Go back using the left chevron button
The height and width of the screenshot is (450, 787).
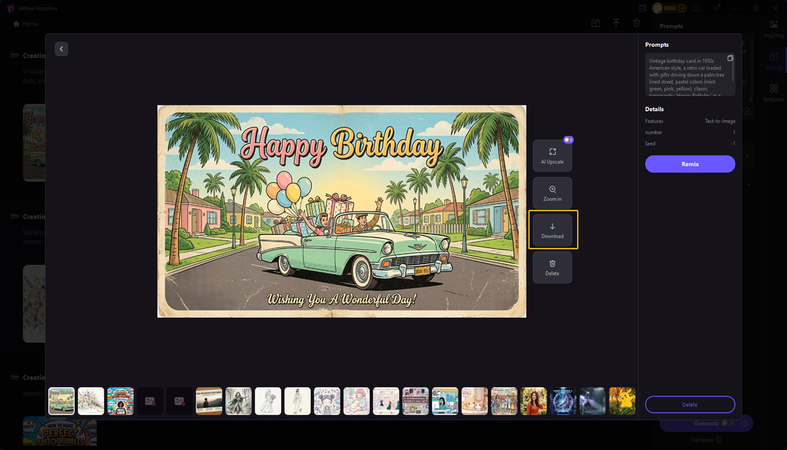pyautogui.click(x=61, y=48)
